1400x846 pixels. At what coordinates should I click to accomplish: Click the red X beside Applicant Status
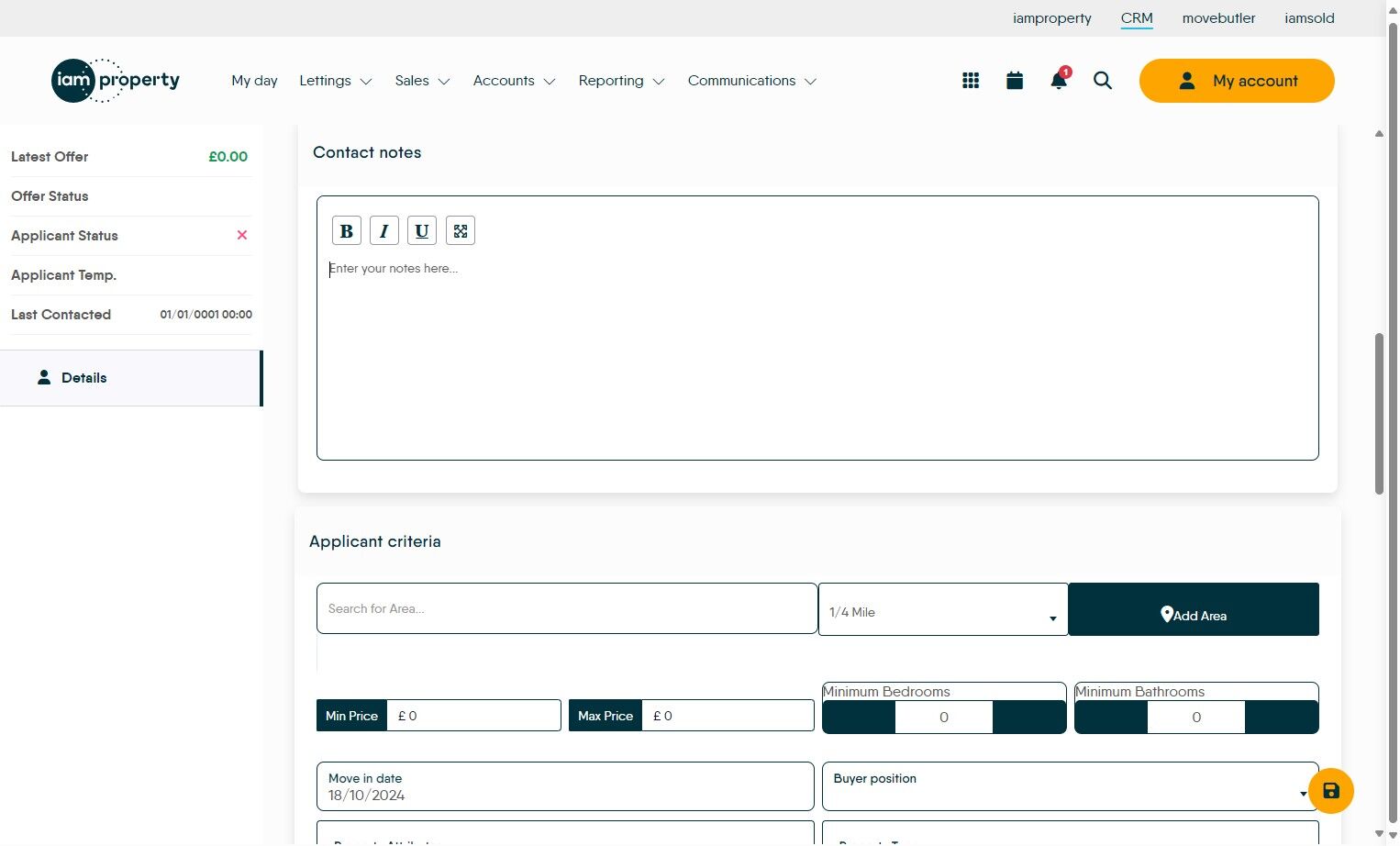pos(242,236)
